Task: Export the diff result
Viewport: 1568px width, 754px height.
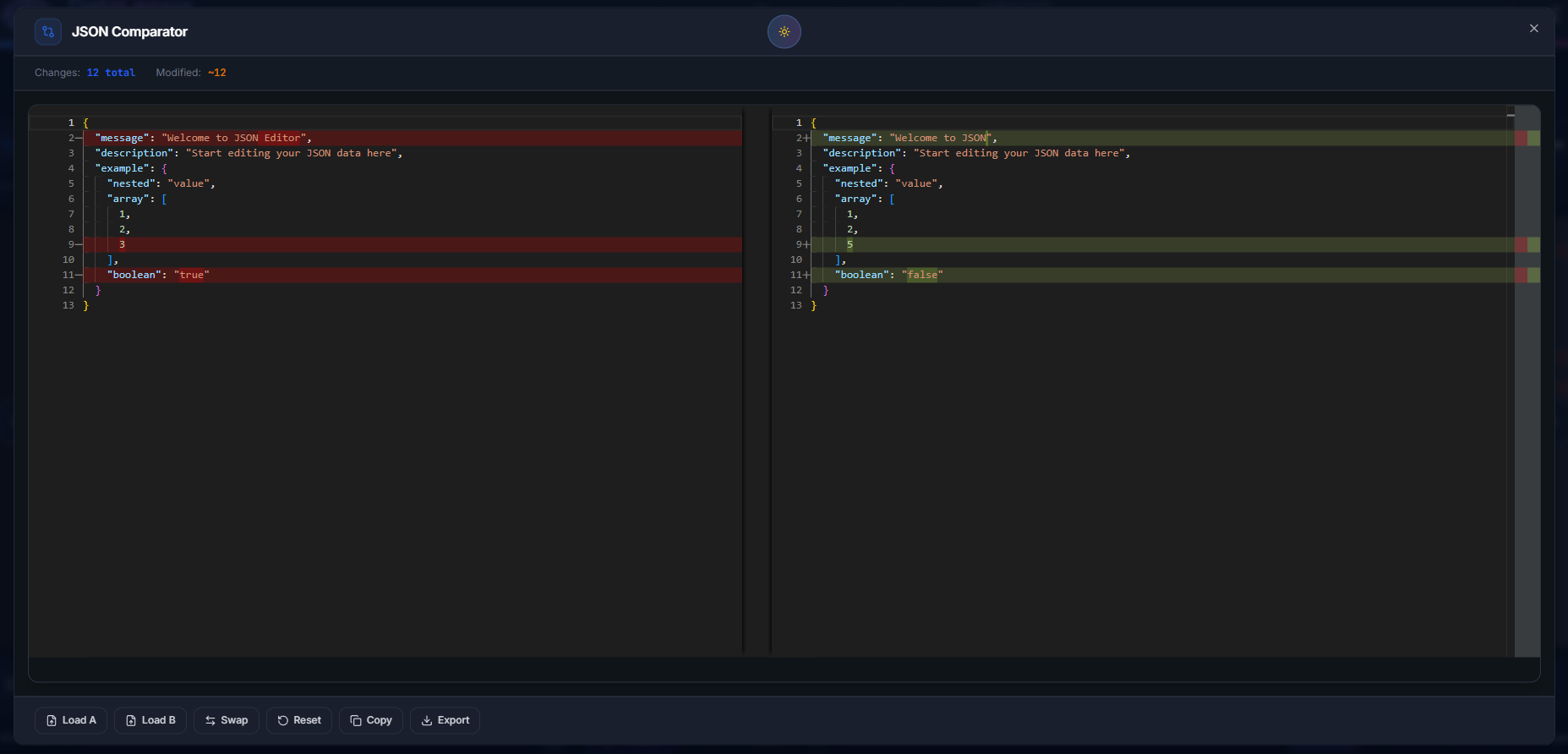Action: 445,720
